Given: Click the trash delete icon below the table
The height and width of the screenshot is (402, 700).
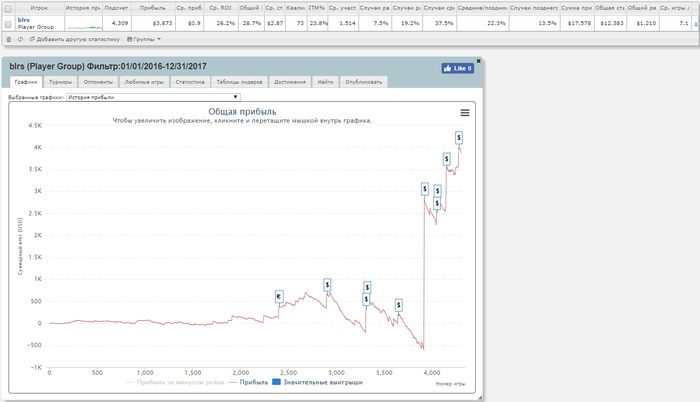Looking at the screenshot, I should [8, 39].
